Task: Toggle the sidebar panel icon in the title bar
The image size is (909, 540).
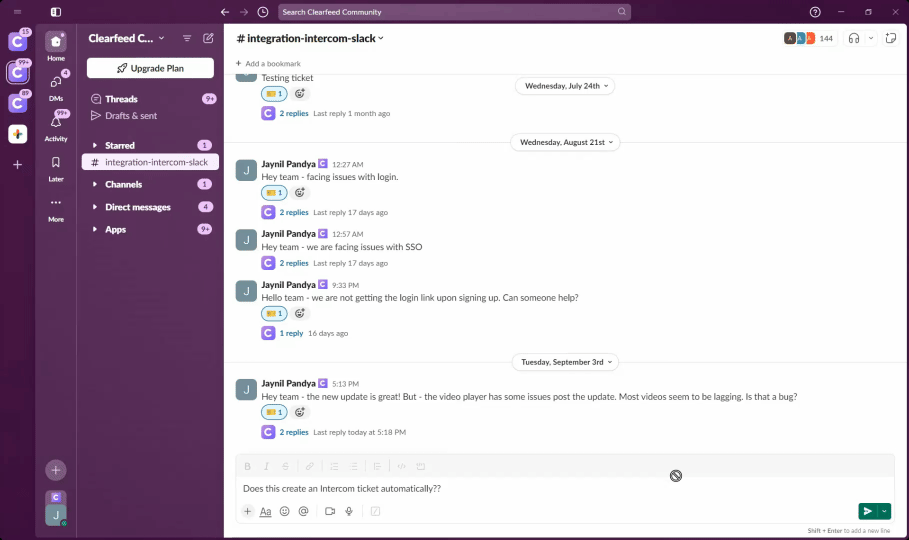Action: (56, 12)
